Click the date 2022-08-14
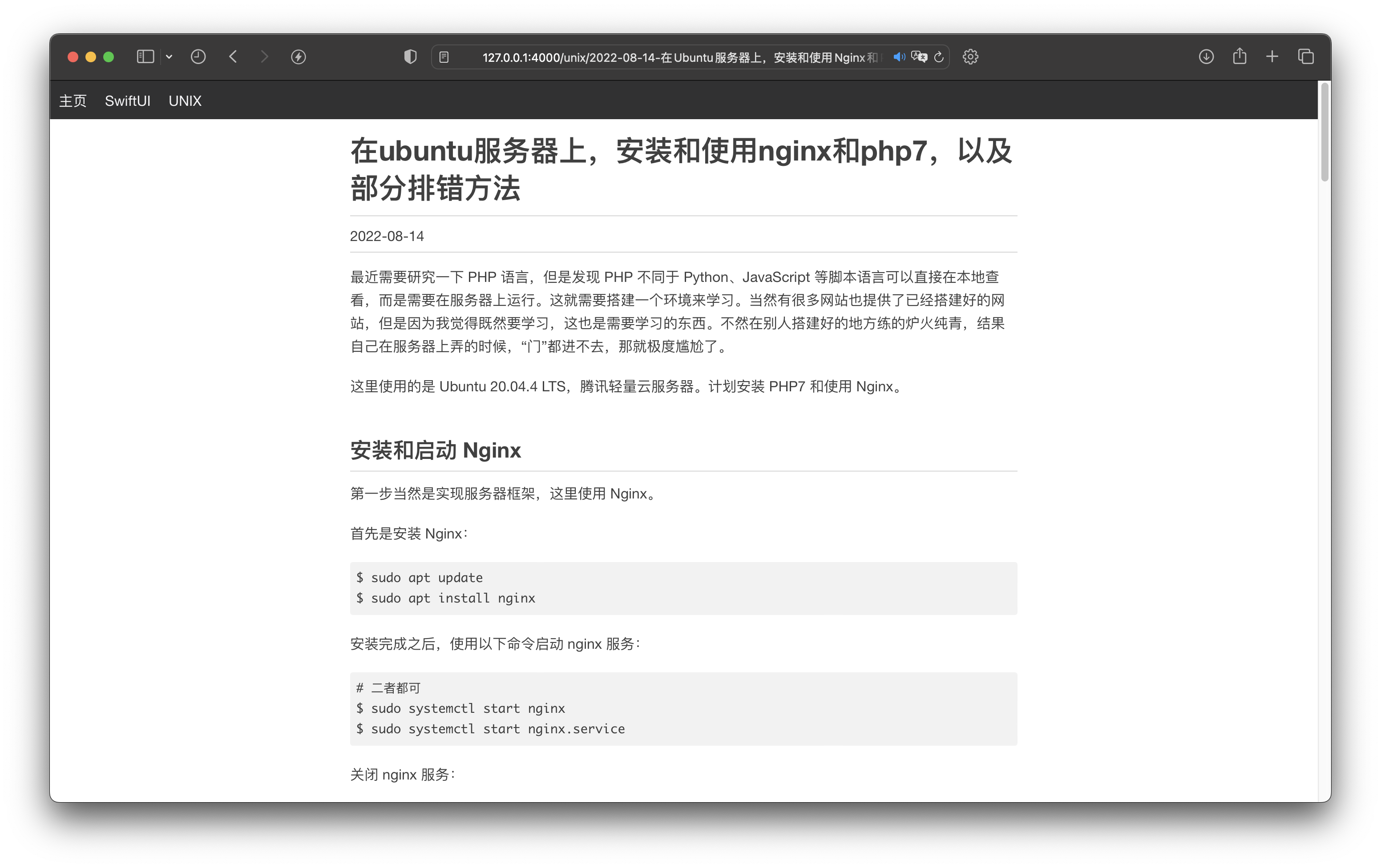1381x868 pixels. 387,236
